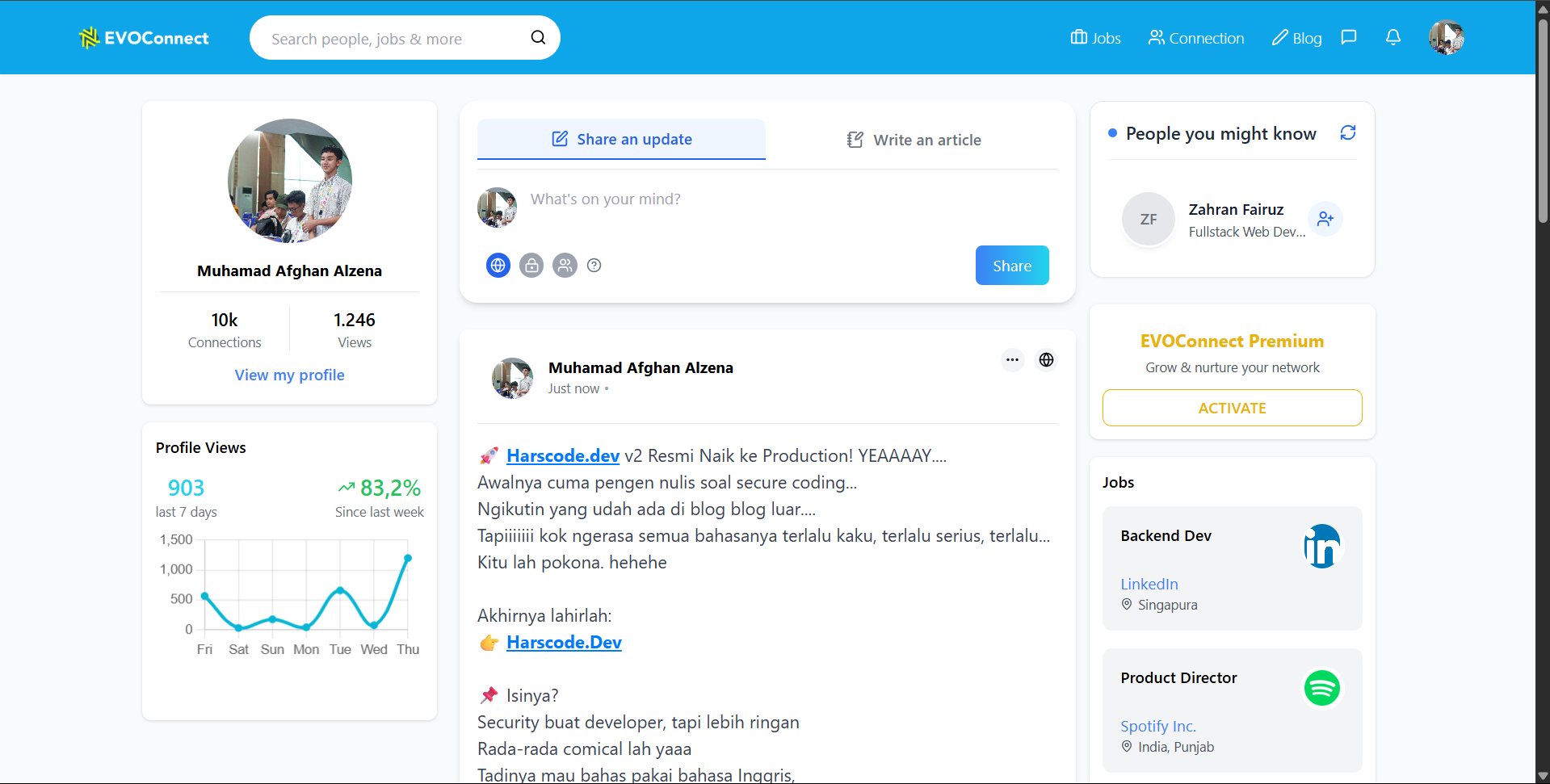Add Zahran Fairuz as a connection
The height and width of the screenshot is (784, 1550).
point(1325,219)
